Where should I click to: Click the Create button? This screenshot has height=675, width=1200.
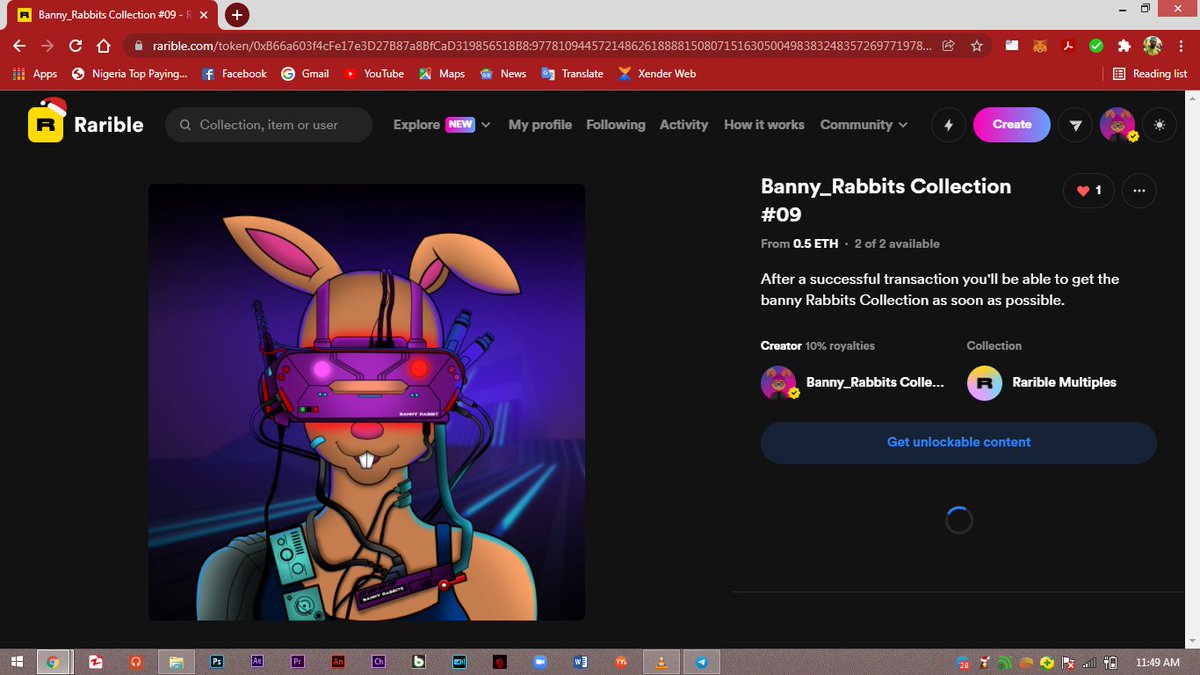[1012, 125]
